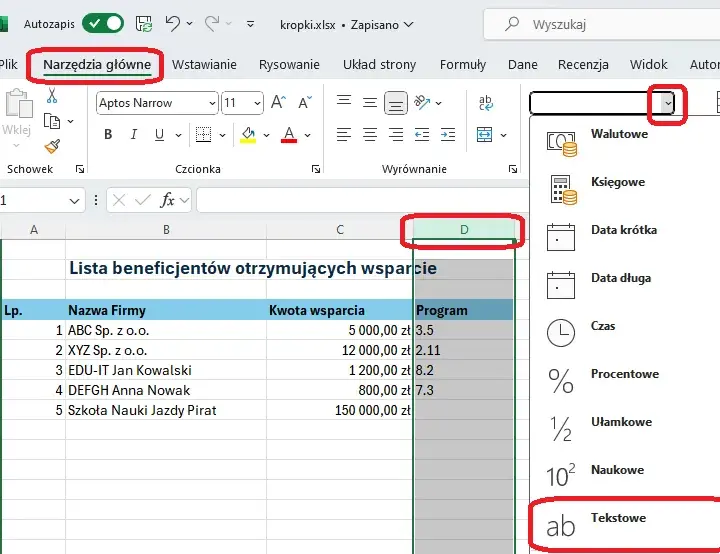Open the Wyrównanie dialog launcher
720x554 pixels.
(x=513, y=169)
